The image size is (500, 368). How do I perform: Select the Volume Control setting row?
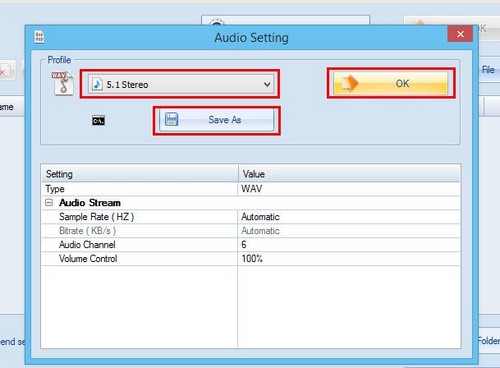251,259
